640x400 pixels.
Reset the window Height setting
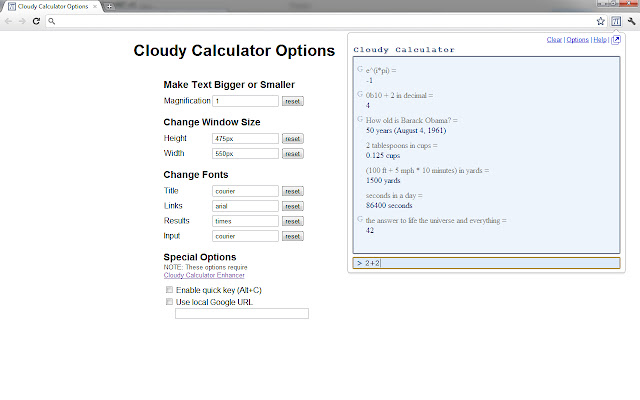[292, 138]
